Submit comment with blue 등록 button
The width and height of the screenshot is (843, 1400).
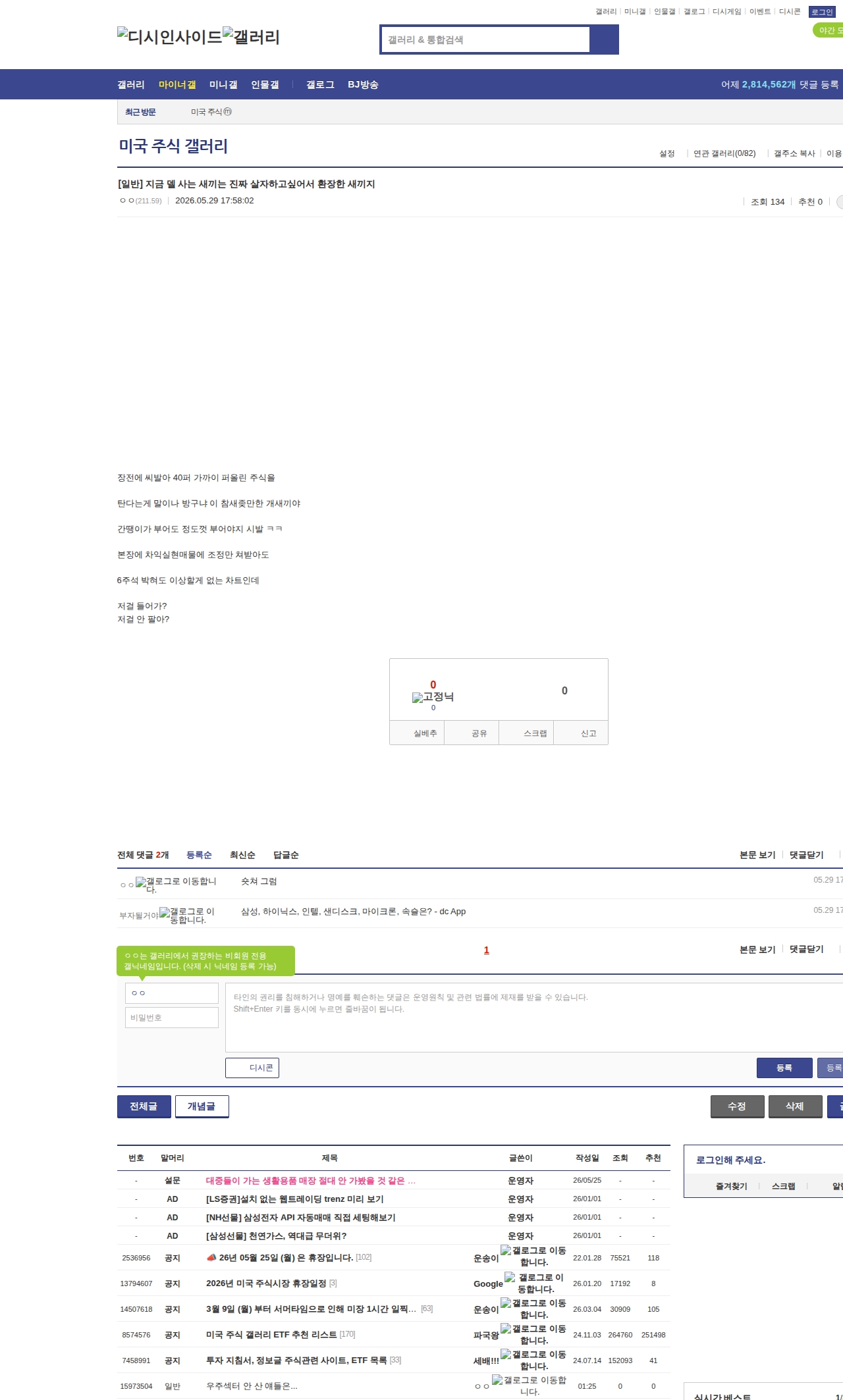[784, 1068]
